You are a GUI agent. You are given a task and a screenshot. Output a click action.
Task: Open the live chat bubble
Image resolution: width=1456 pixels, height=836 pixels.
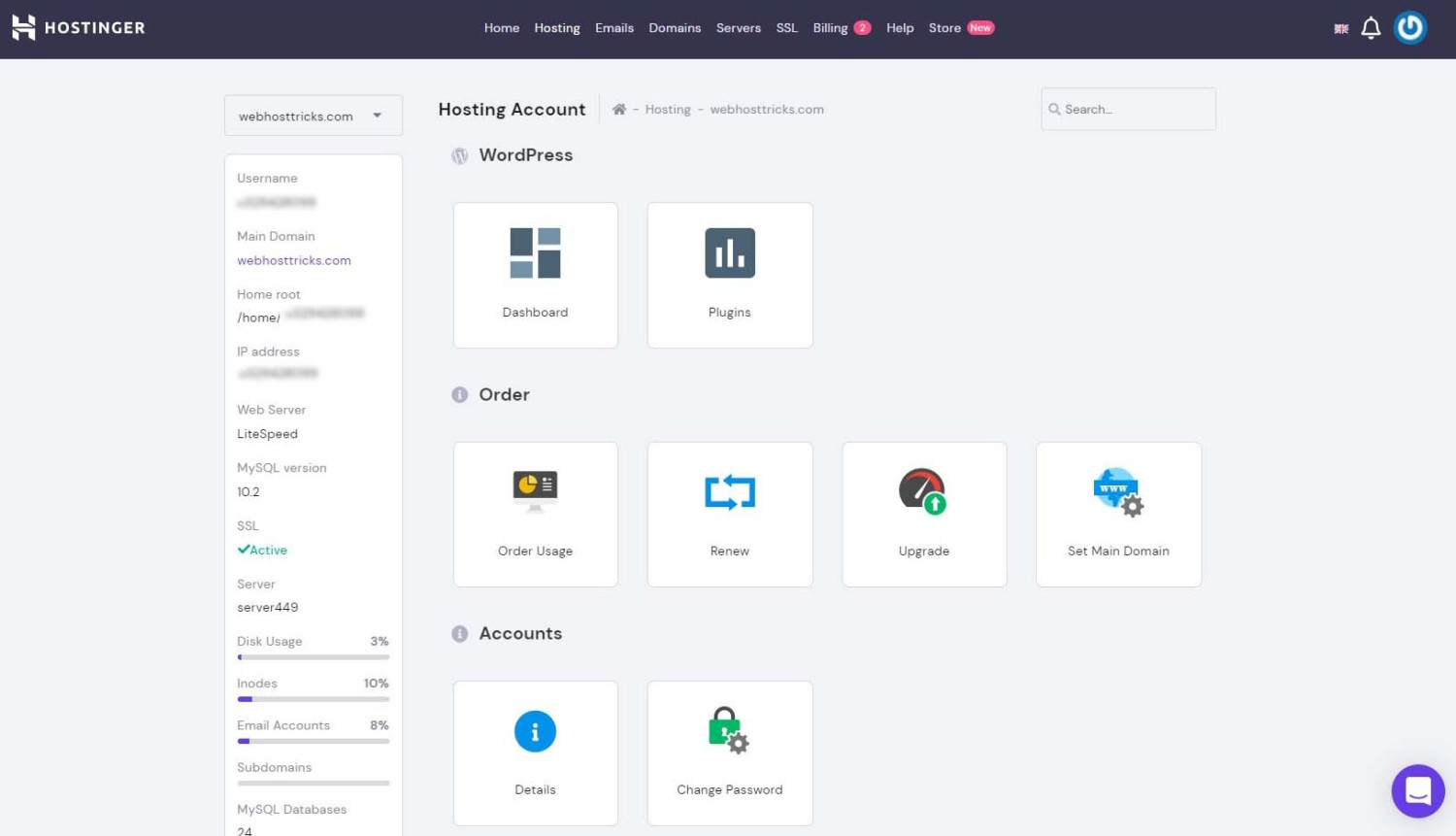(1417, 791)
